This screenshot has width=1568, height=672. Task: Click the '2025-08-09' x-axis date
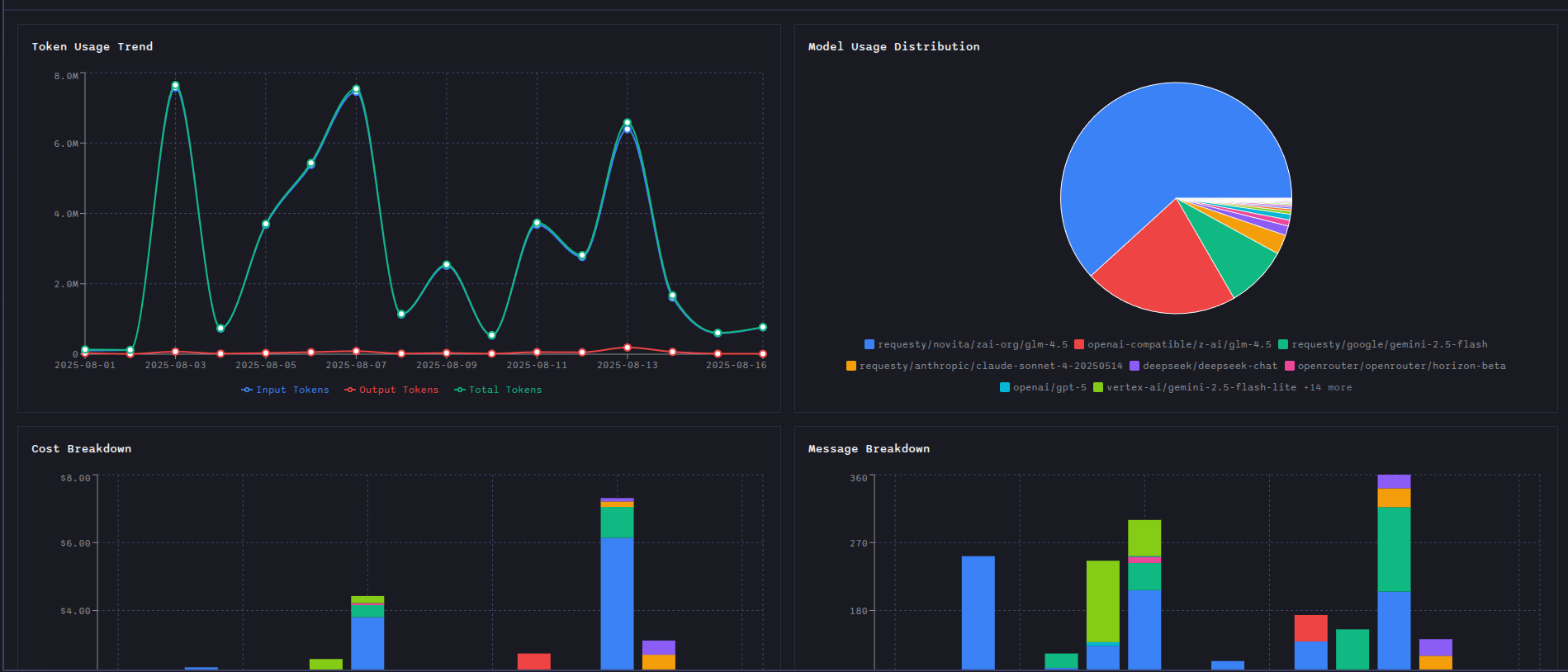pos(447,365)
